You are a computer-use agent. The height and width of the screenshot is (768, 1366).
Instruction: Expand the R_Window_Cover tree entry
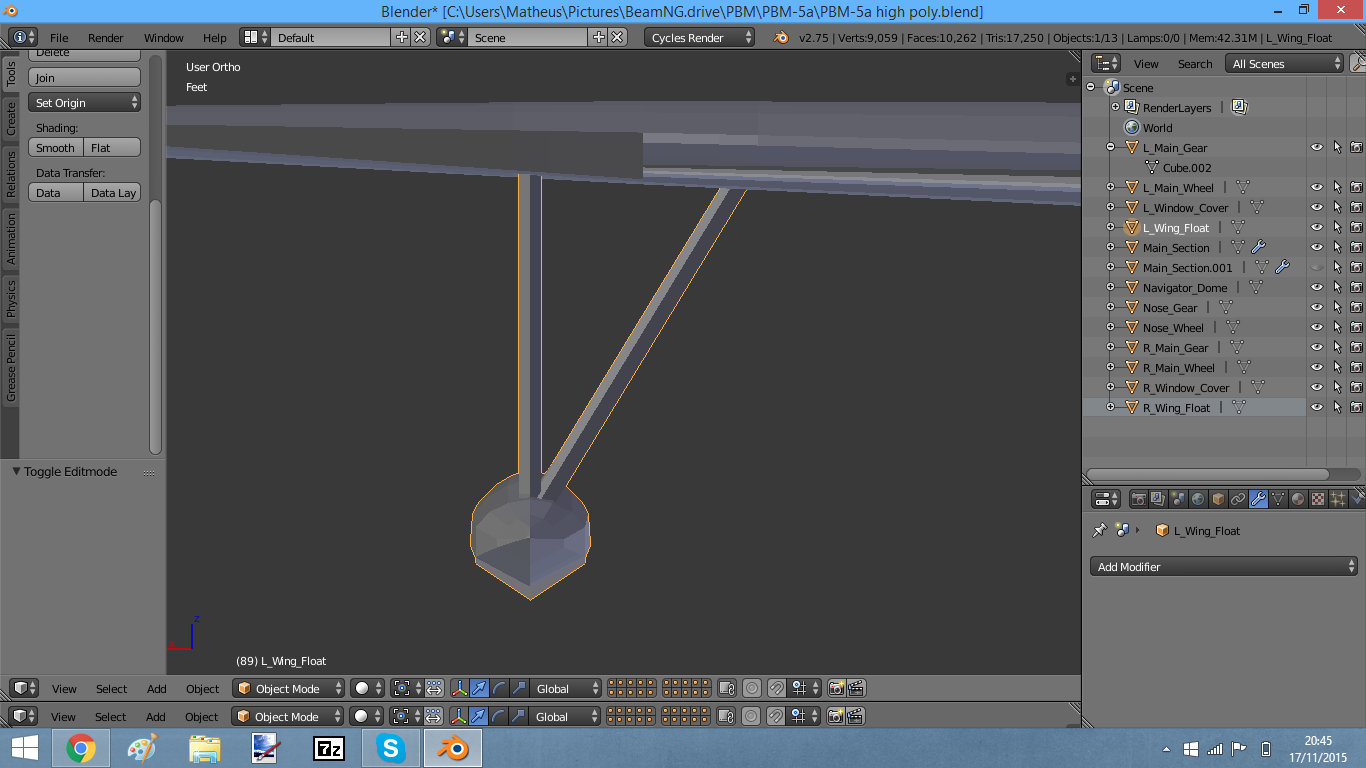1110,387
